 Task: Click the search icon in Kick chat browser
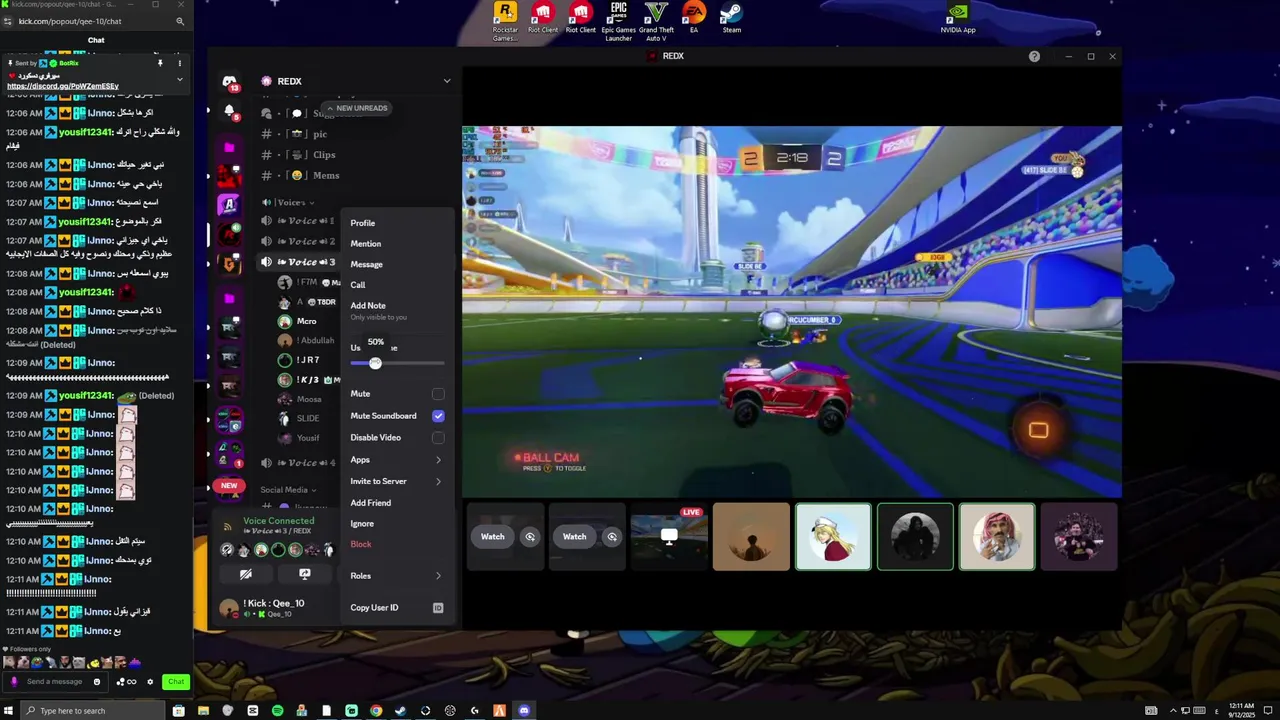point(180,21)
